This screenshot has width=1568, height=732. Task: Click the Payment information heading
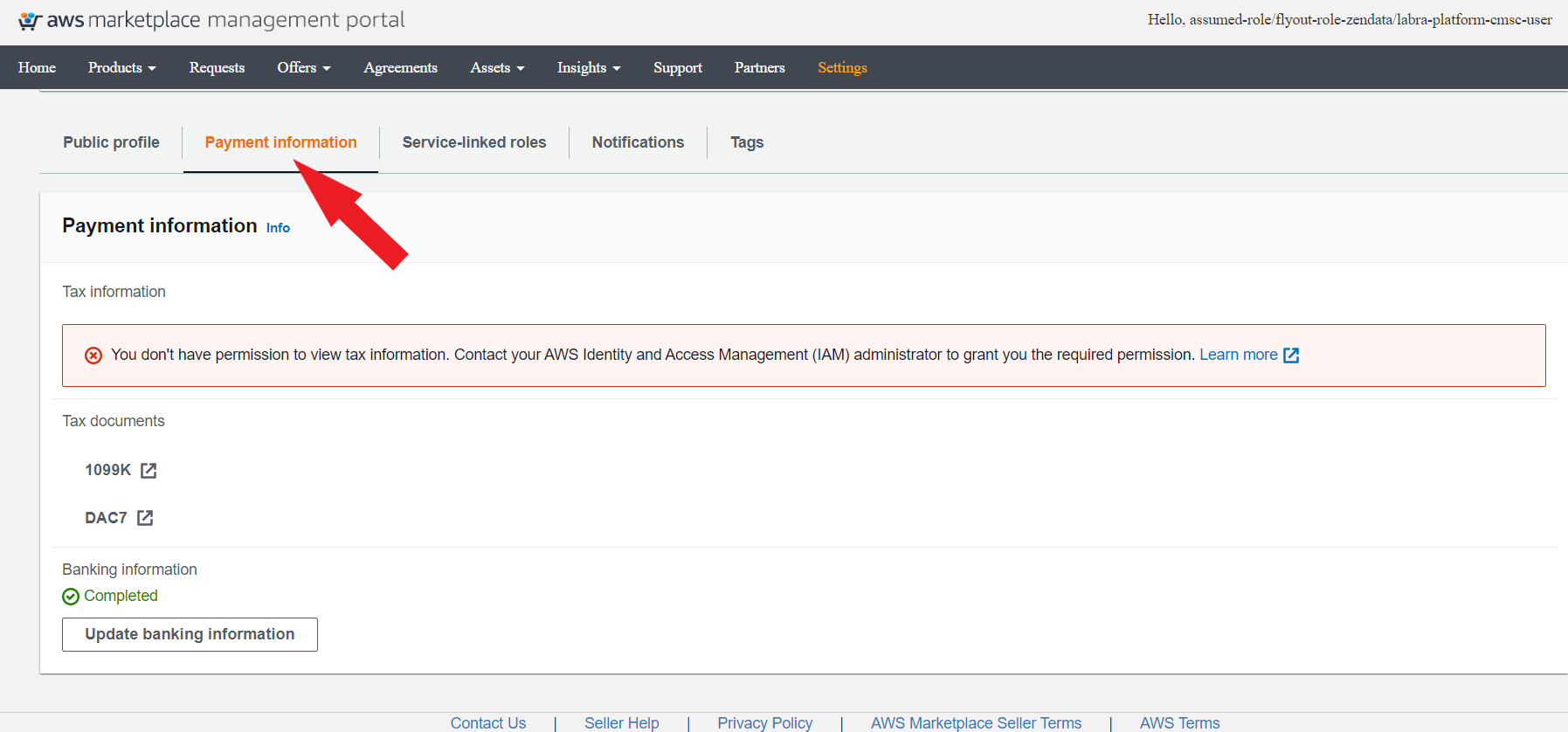(x=160, y=225)
